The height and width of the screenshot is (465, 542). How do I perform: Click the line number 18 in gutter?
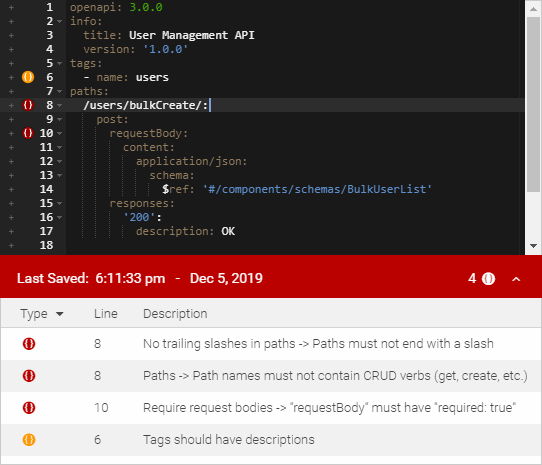46,245
